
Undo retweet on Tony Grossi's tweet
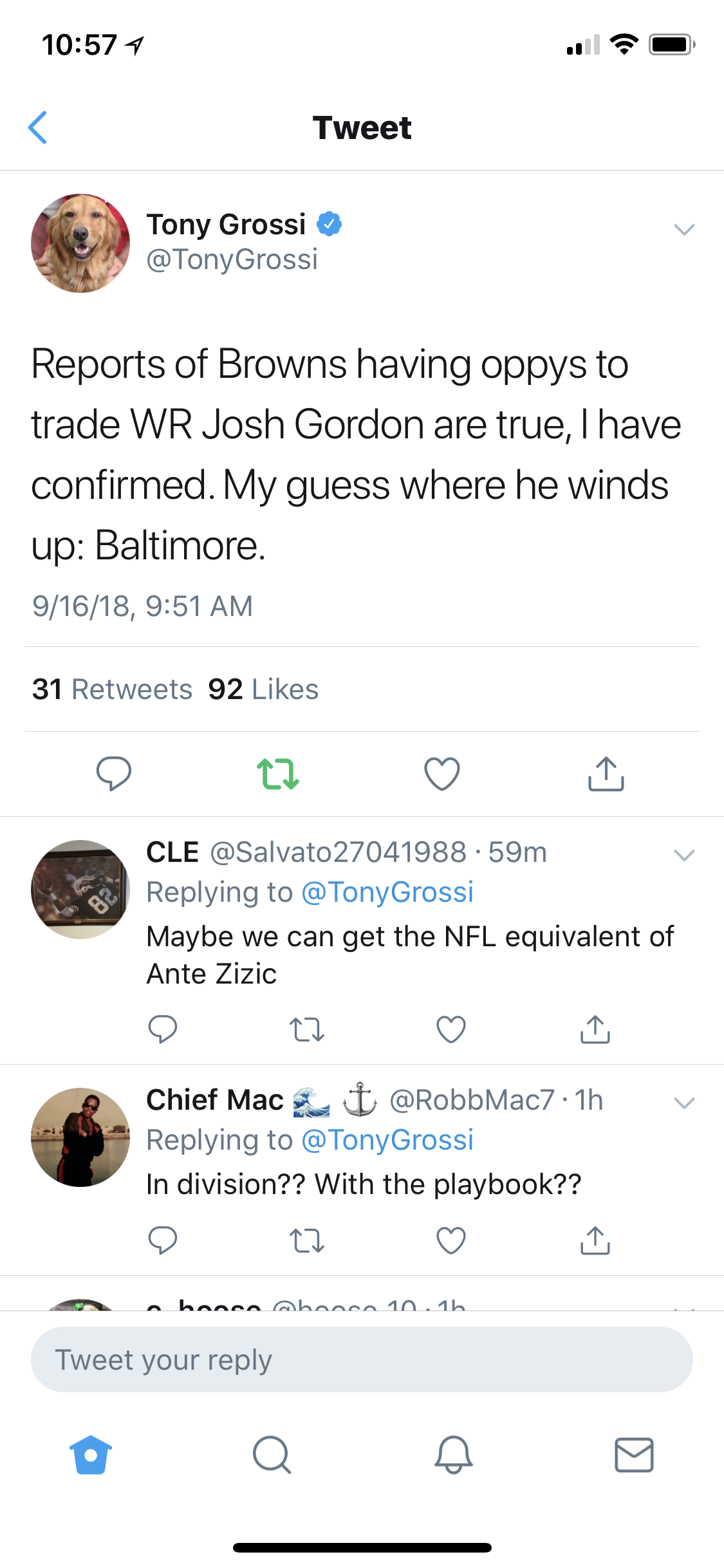tap(278, 773)
